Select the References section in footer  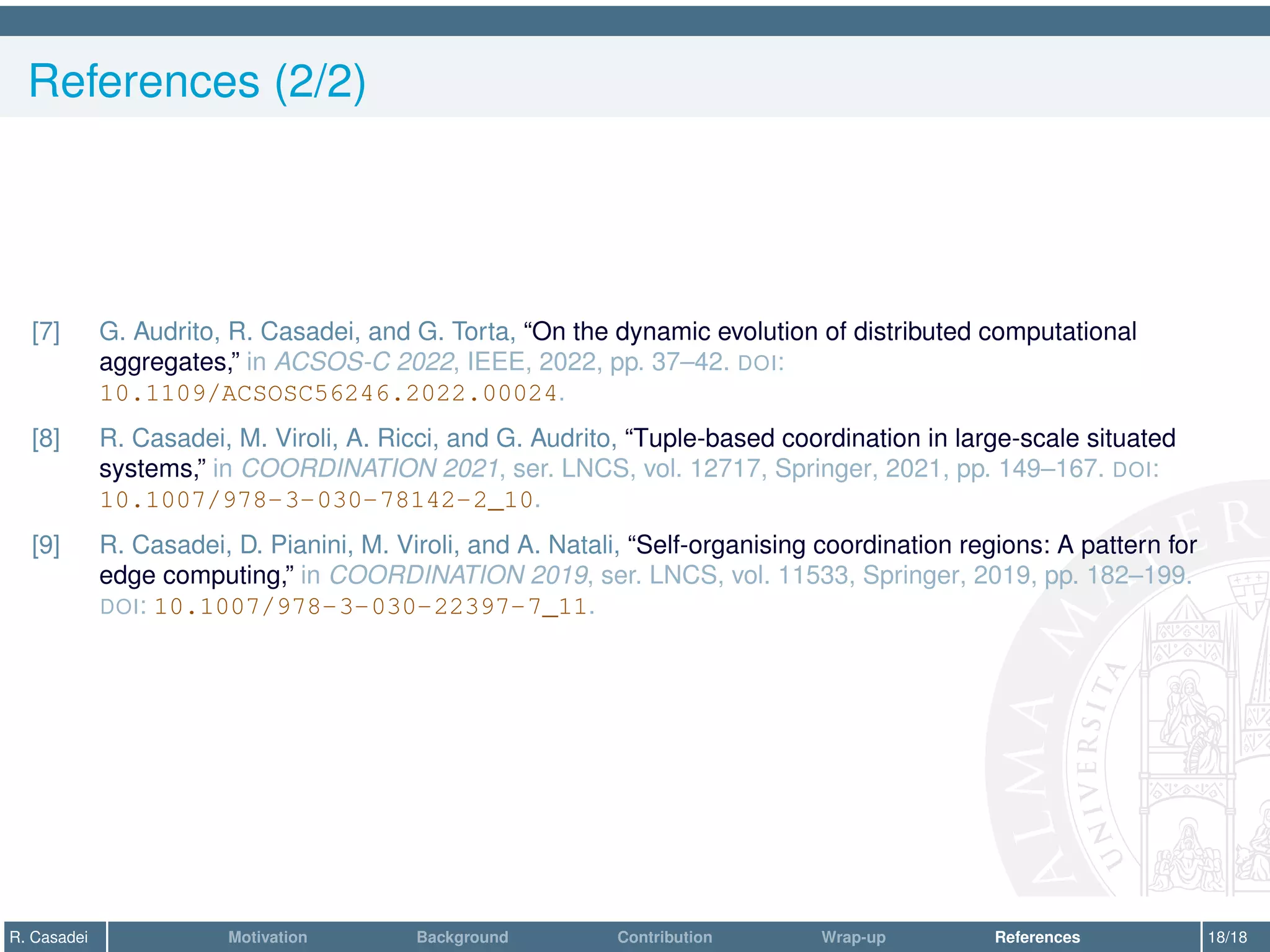pyautogui.click(x=1037, y=937)
